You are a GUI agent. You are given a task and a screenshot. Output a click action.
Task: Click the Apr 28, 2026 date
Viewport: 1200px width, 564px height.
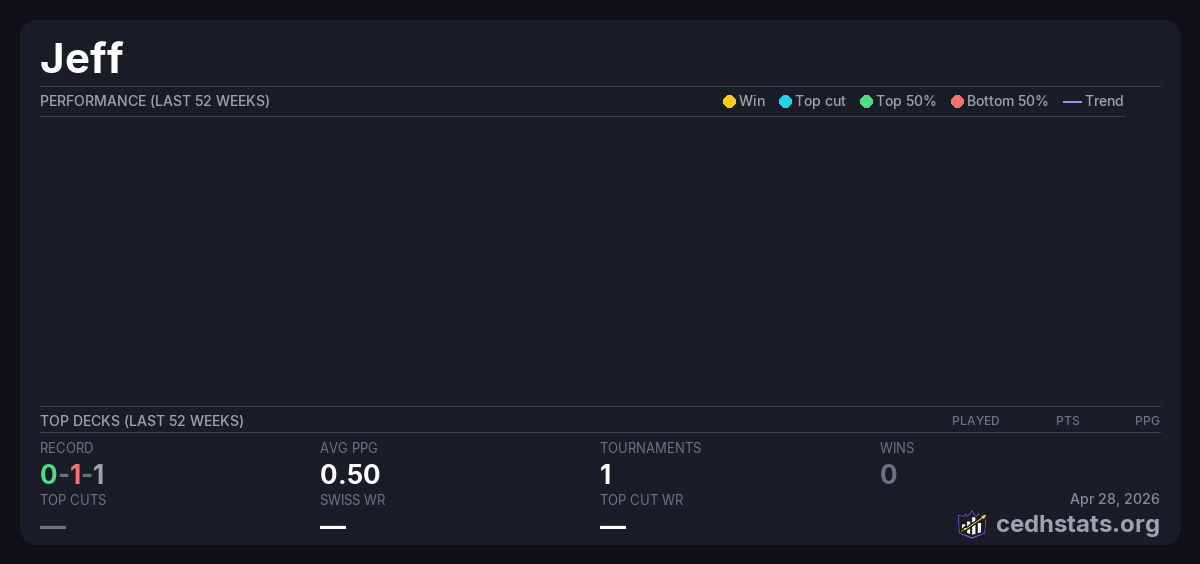1114,498
